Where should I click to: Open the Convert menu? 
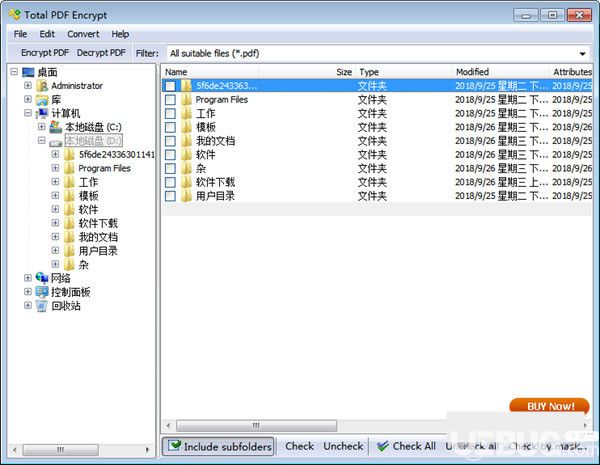tap(83, 34)
